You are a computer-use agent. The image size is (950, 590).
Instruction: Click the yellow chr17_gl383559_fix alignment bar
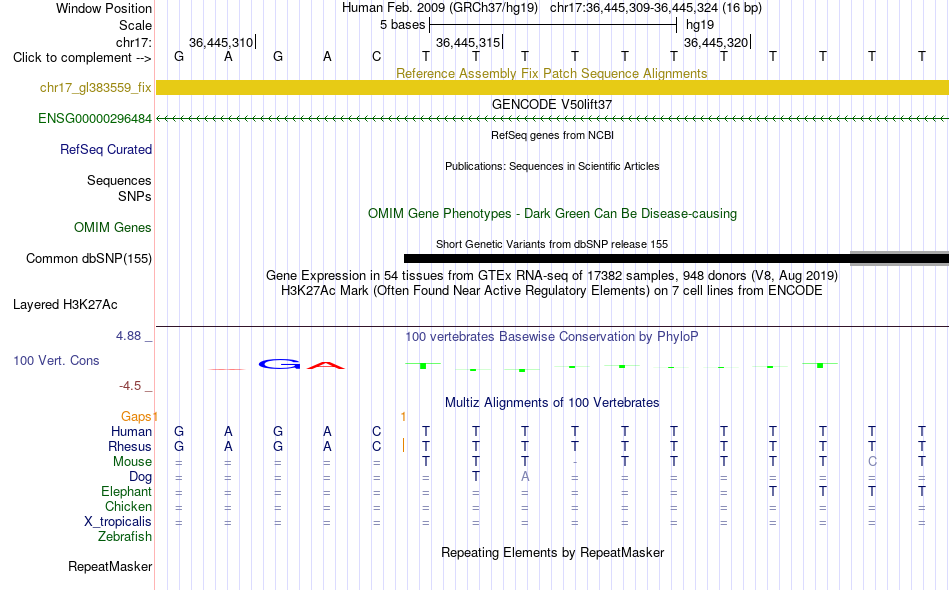(552, 87)
